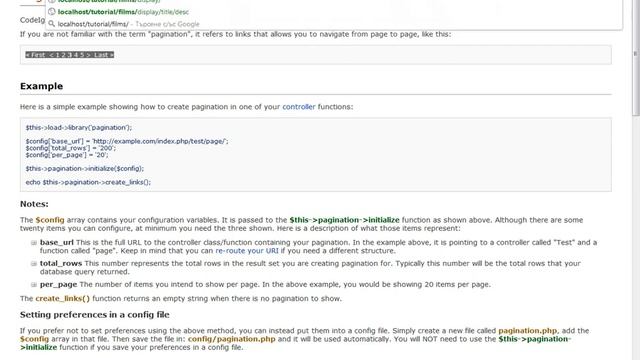The height and width of the screenshot is (360, 640).
Task: Click the bold base_url term
Action: (57, 242)
